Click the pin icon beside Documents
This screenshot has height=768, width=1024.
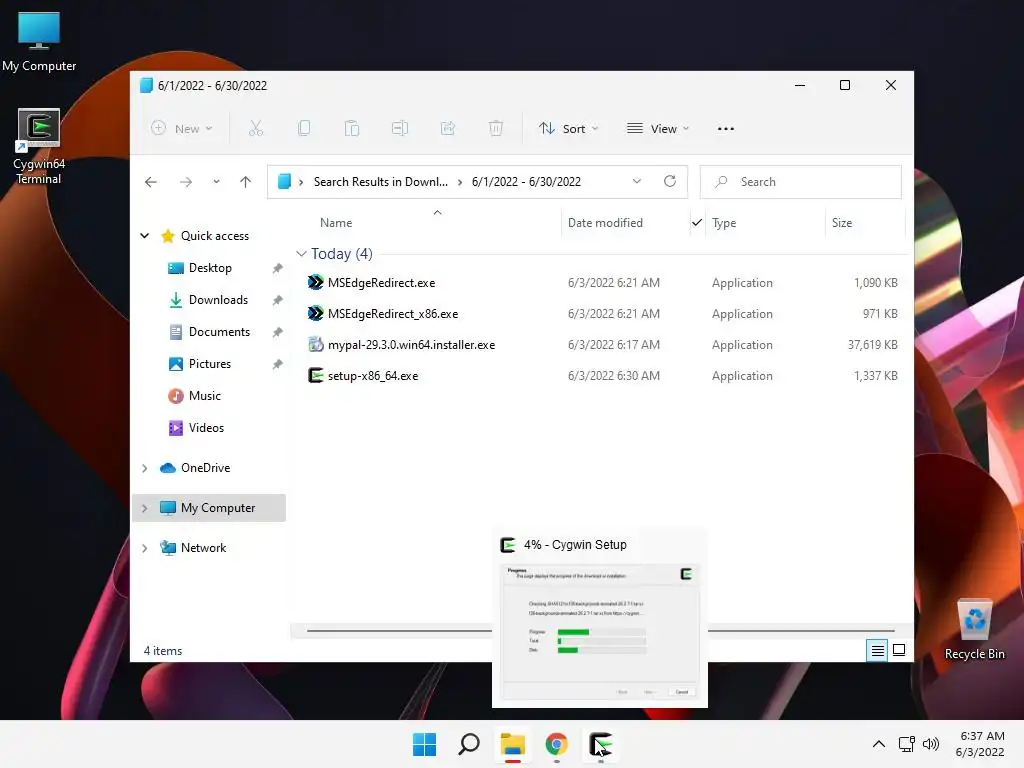click(278, 332)
